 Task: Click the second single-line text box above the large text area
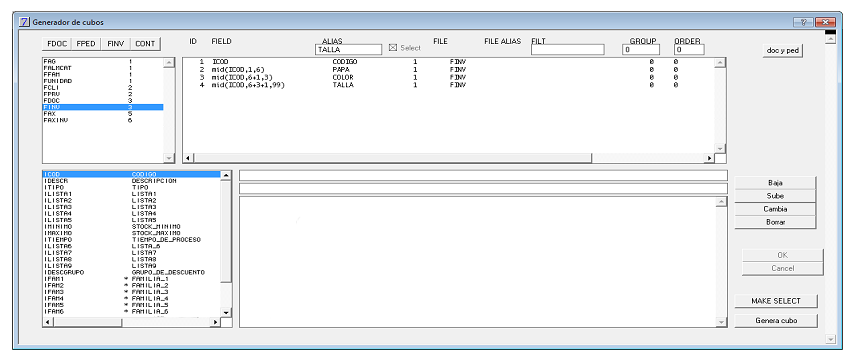pyautogui.click(x=483, y=189)
